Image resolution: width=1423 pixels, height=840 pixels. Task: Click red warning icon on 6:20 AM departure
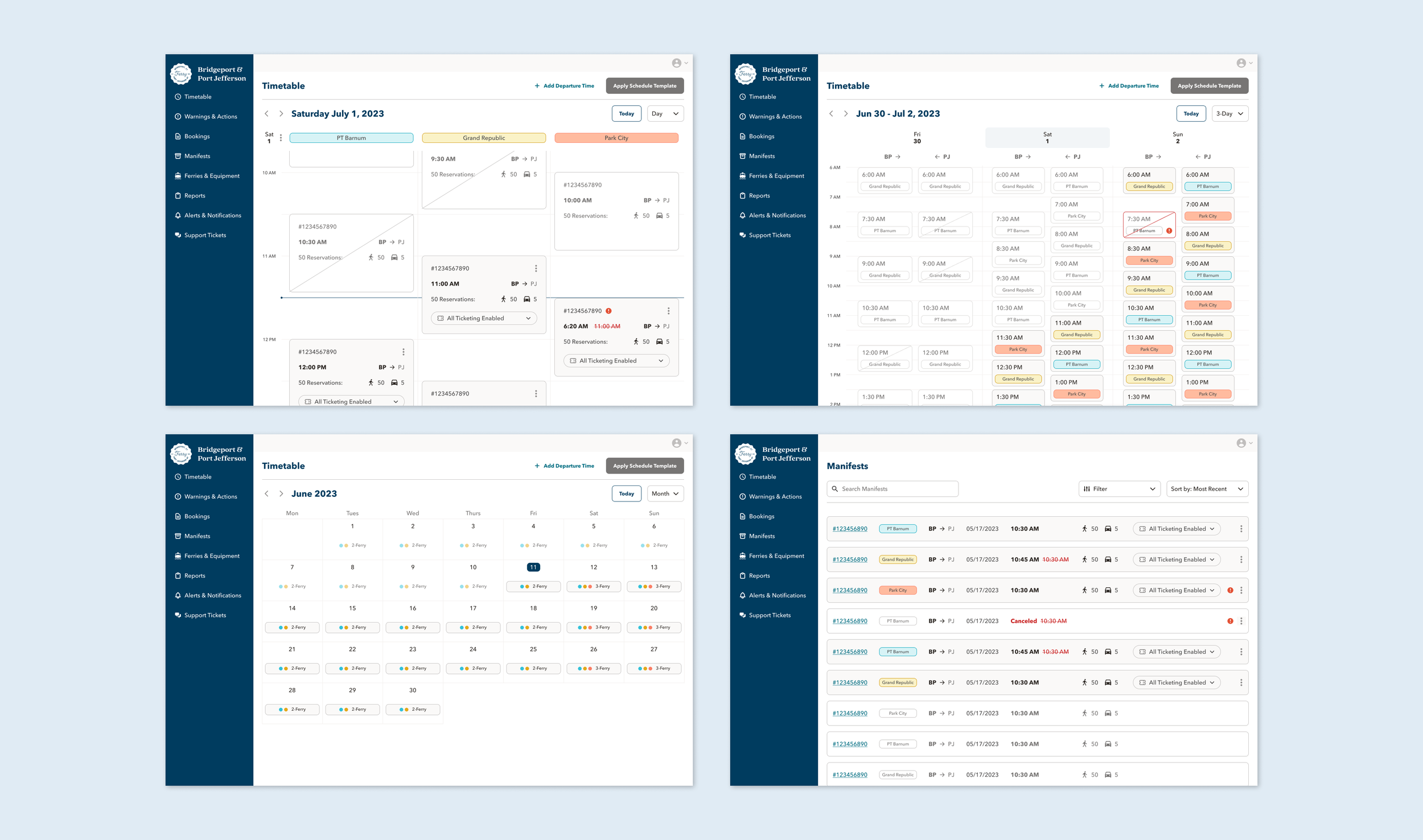pos(608,311)
